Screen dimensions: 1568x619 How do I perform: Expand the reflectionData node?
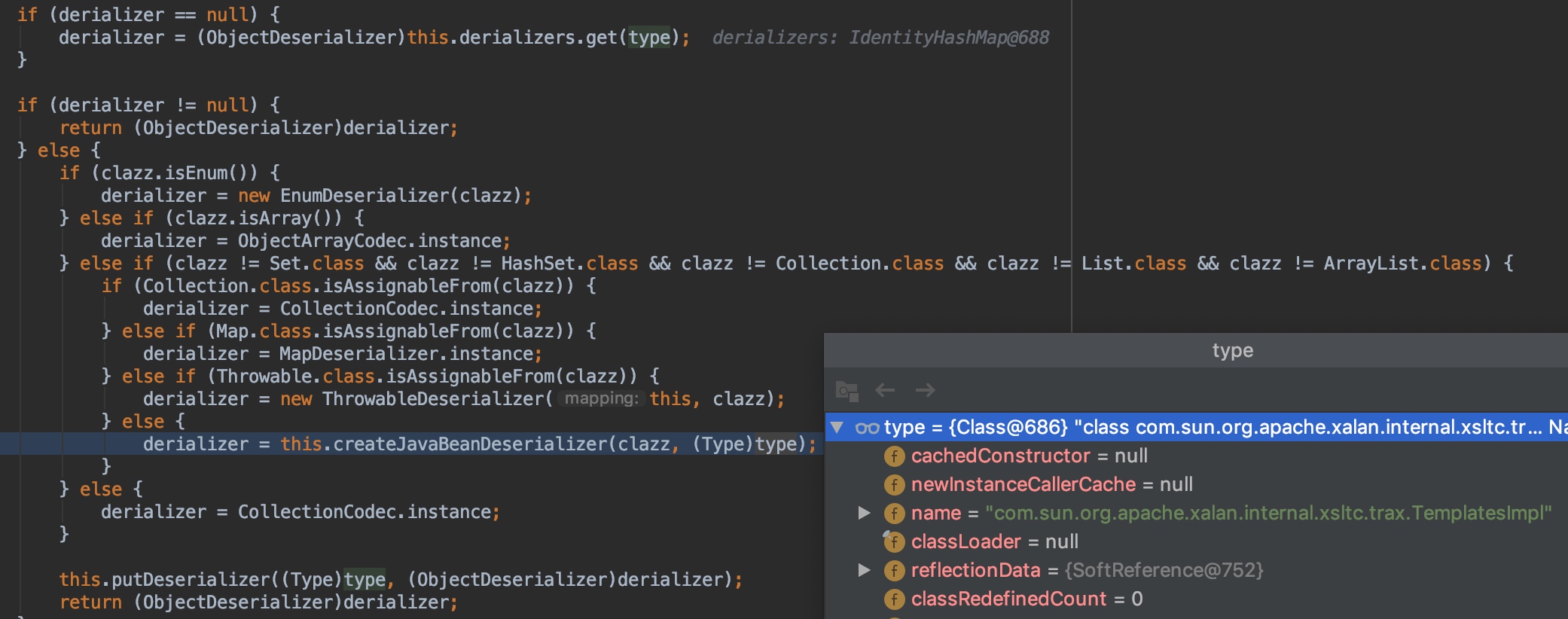[865, 570]
